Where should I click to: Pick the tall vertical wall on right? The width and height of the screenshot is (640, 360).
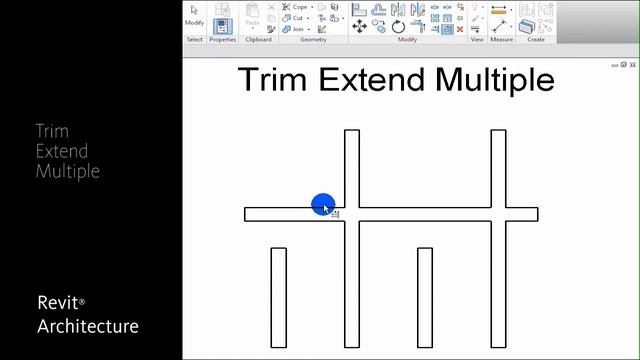(498, 239)
